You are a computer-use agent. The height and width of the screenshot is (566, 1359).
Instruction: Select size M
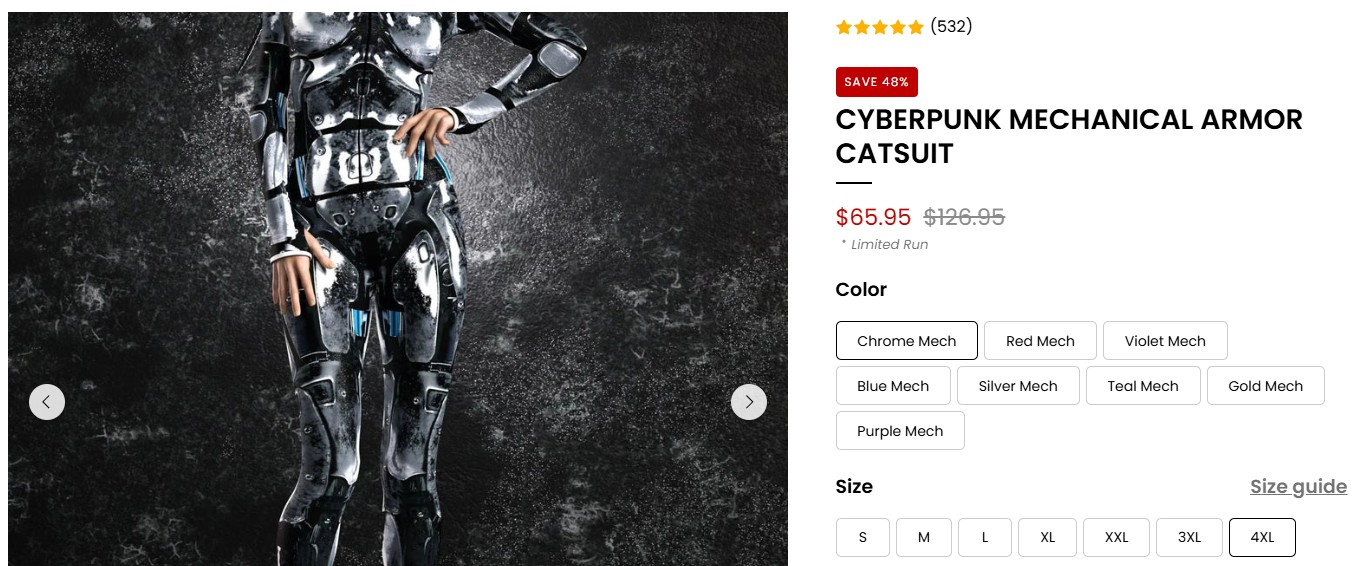click(x=924, y=537)
